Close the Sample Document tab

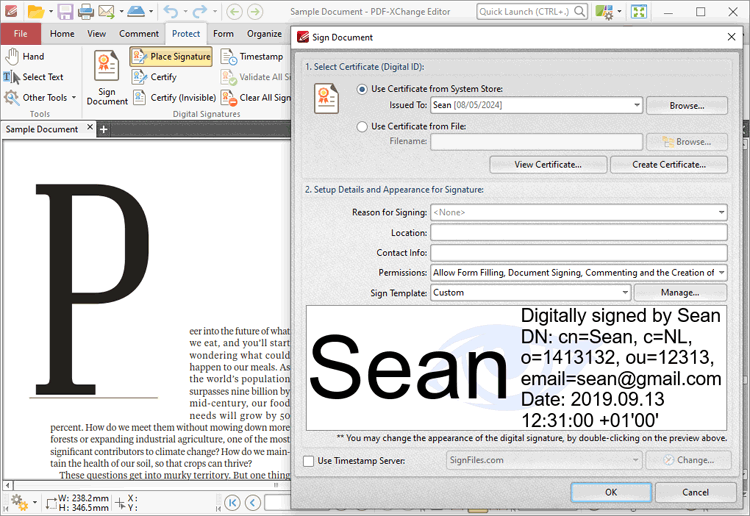90,127
